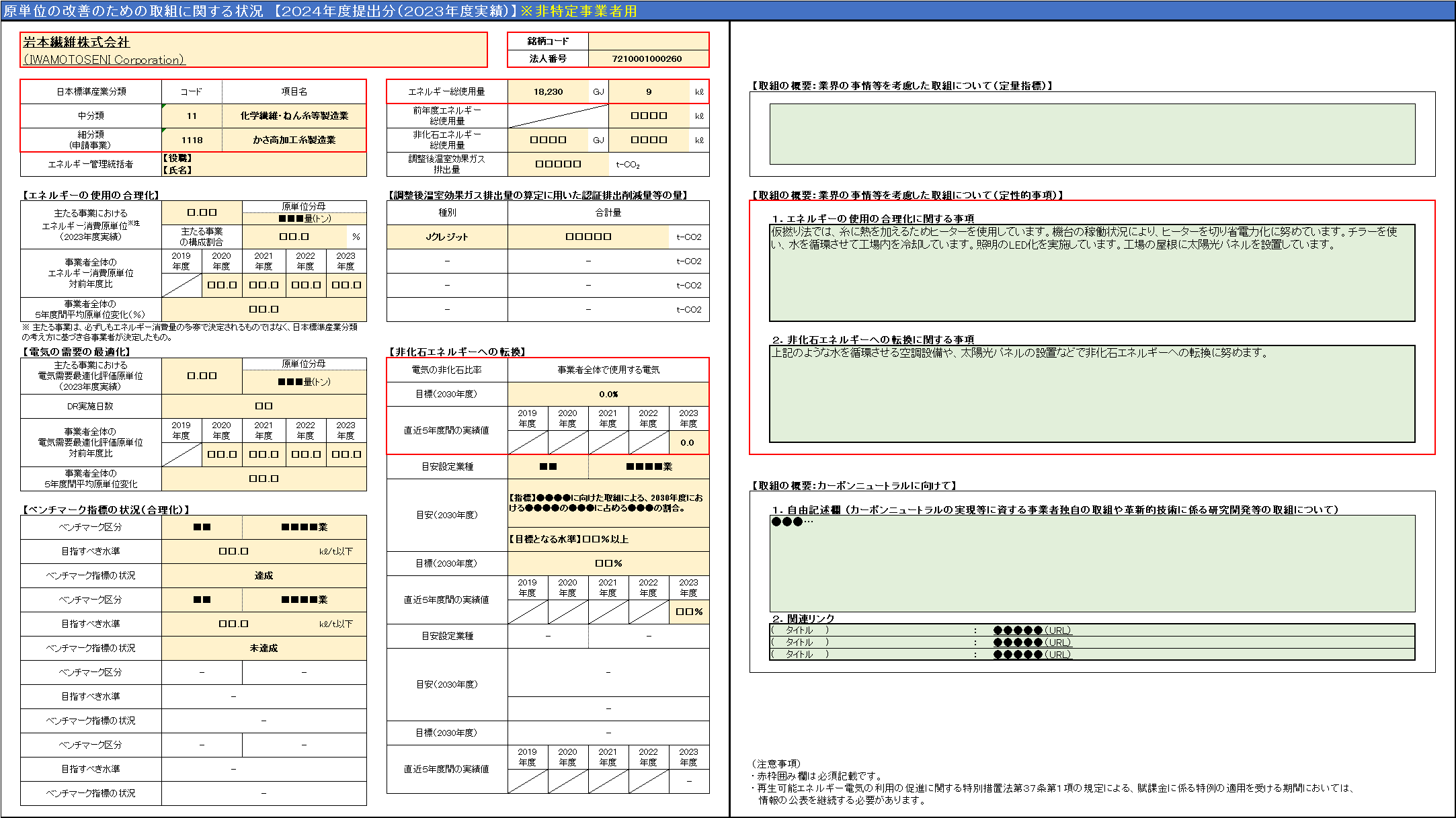
Task: Click the 非化石エネルギー総使用量 GJ value cell
Action: [x=548, y=140]
